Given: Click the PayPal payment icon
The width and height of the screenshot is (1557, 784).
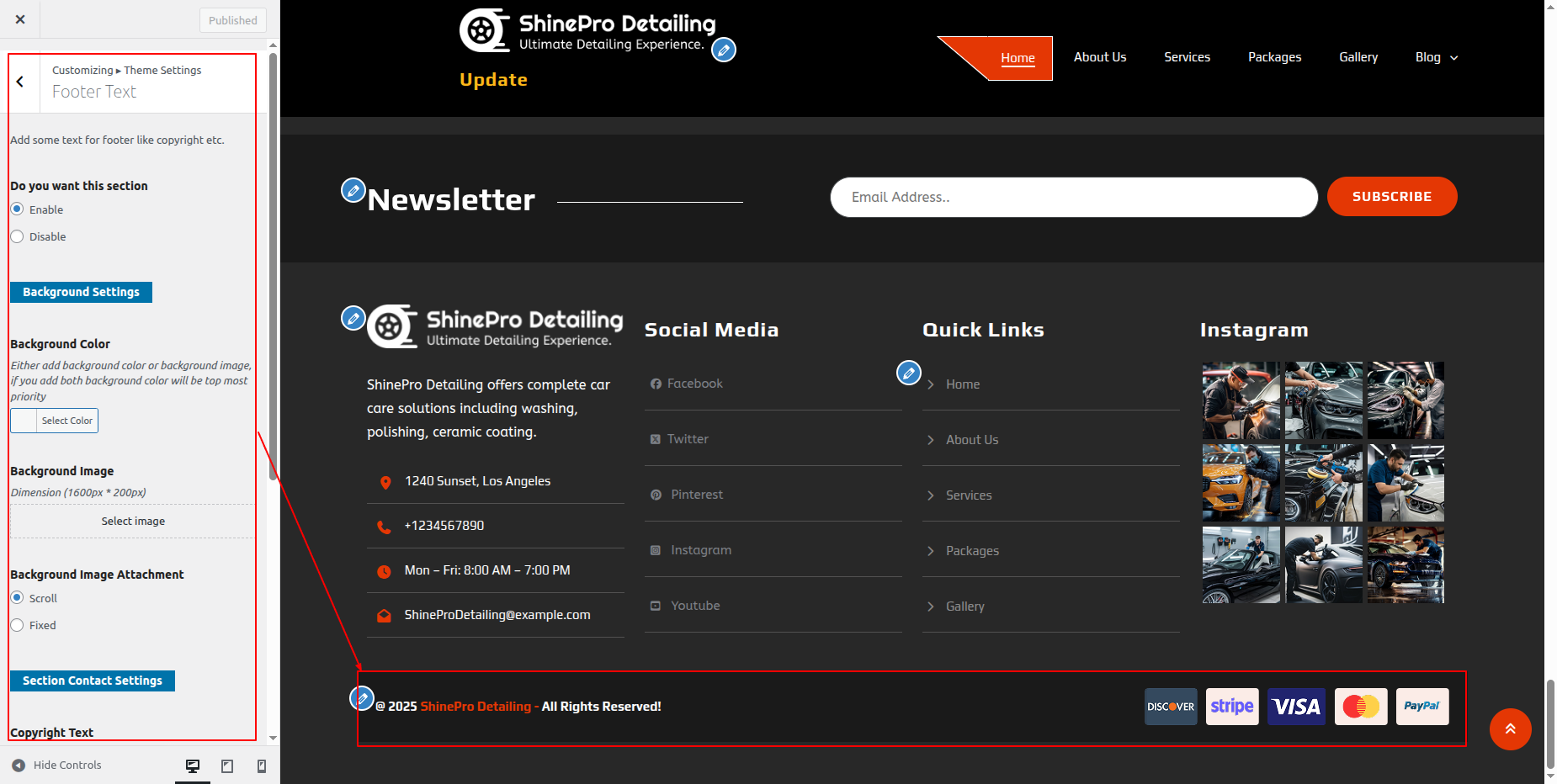Looking at the screenshot, I should point(1421,707).
